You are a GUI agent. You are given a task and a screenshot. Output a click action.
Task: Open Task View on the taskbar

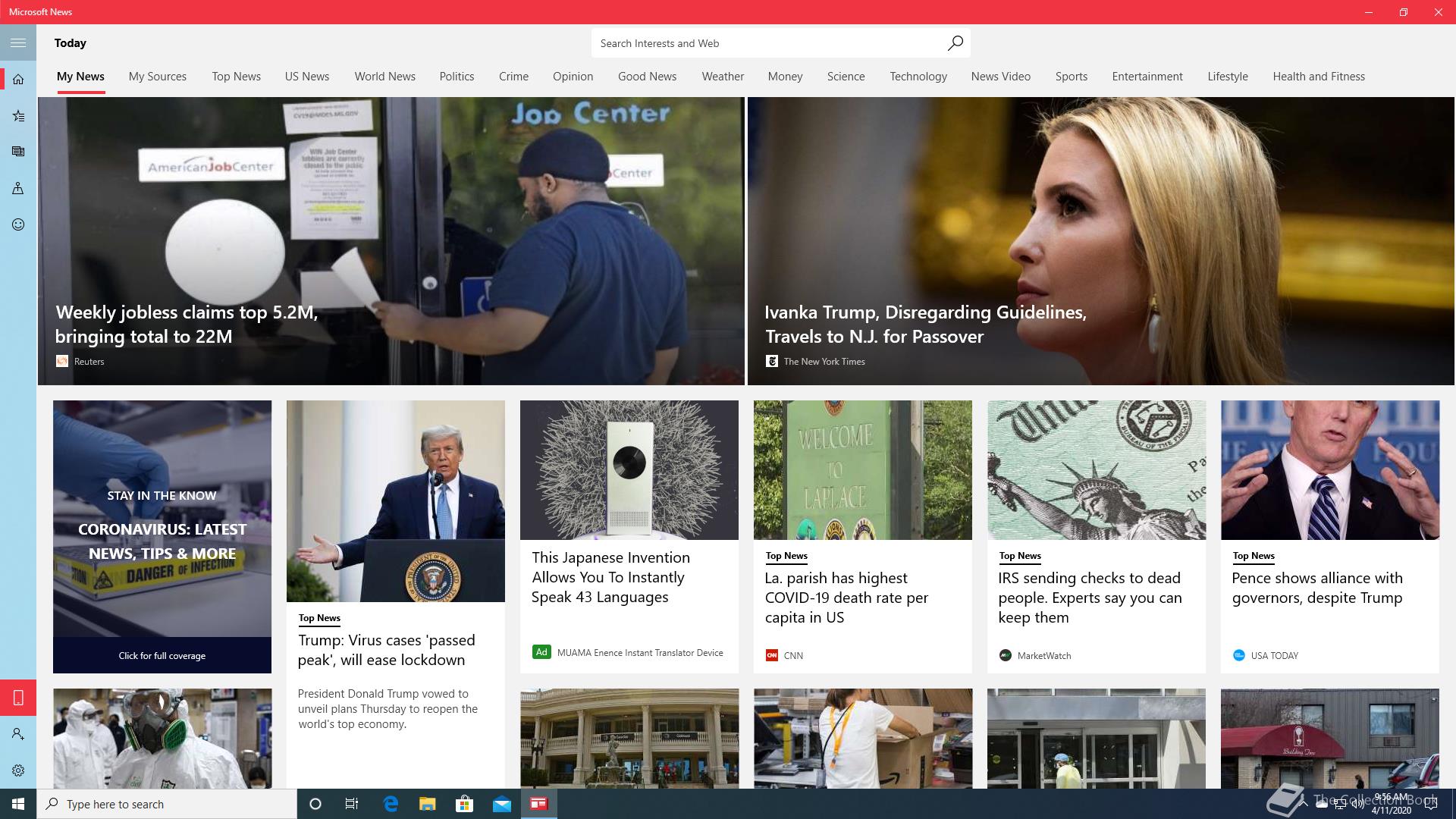click(x=352, y=804)
